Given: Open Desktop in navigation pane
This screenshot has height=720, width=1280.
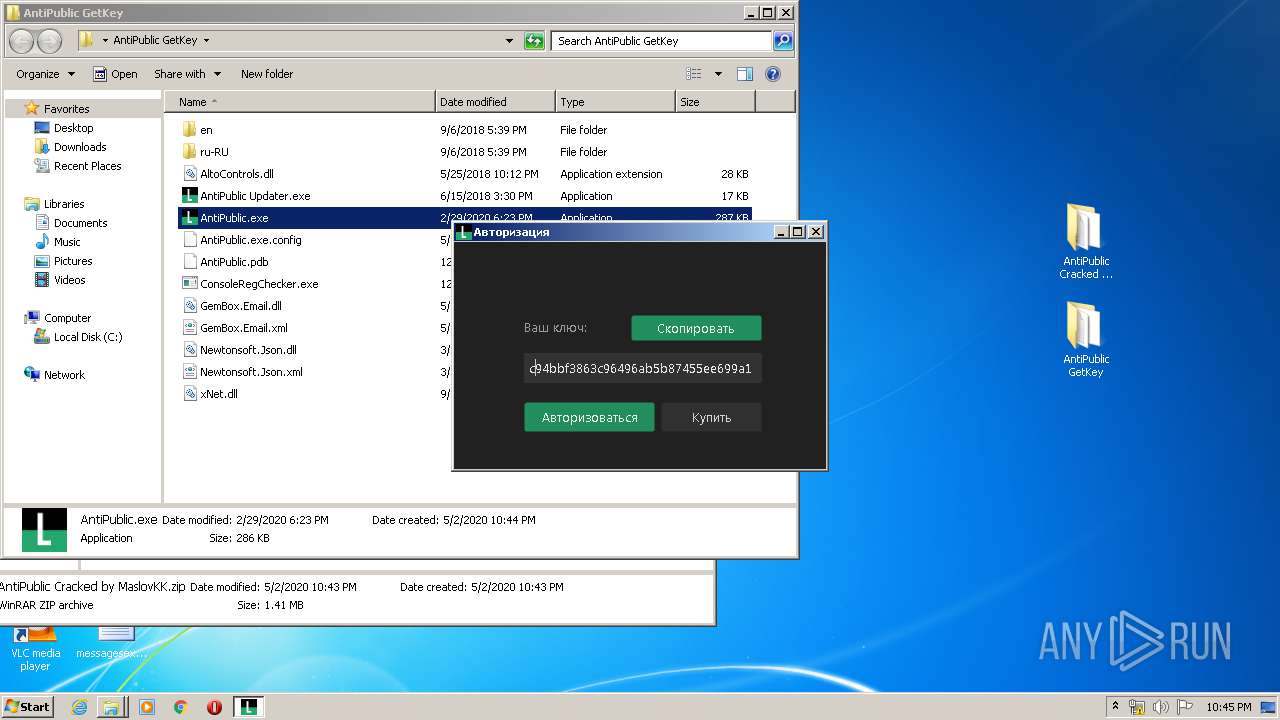Looking at the screenshot, I should [x=73, y=128].
